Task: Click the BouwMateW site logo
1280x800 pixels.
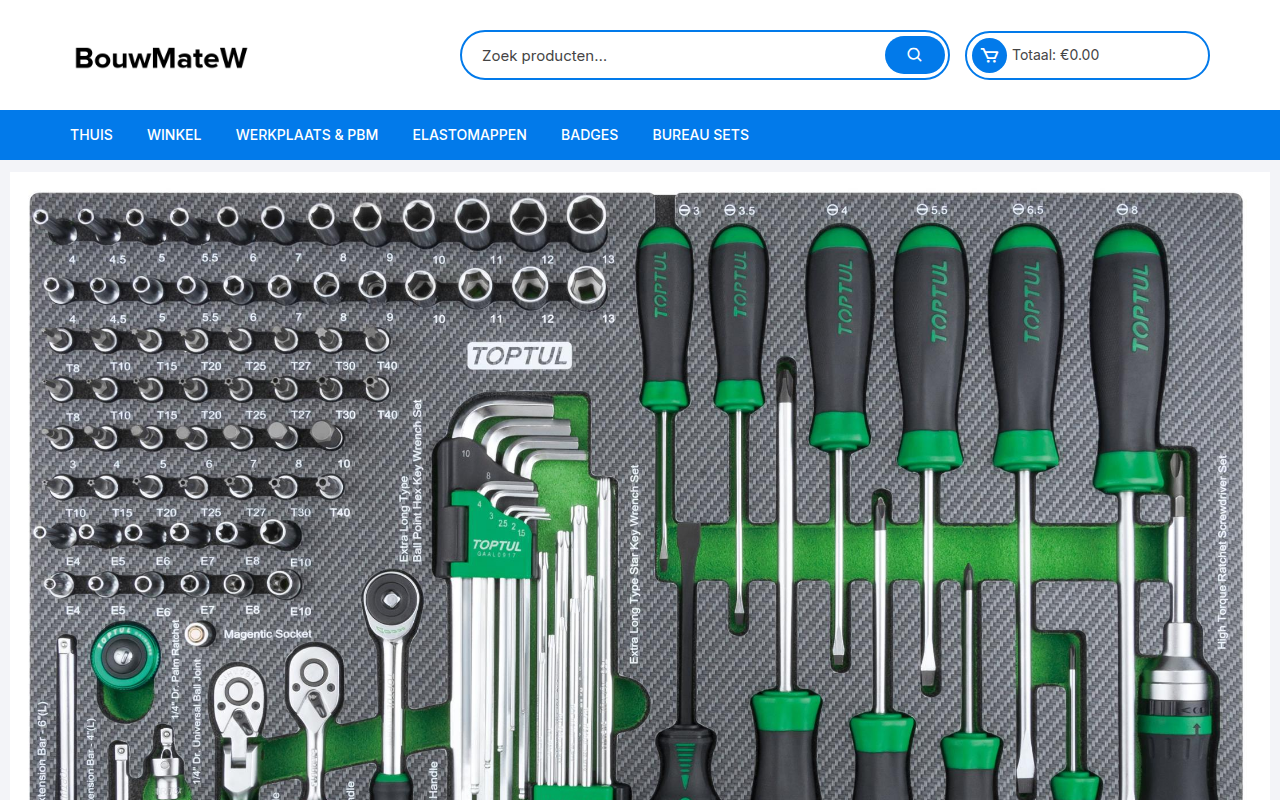Action: 161,58
